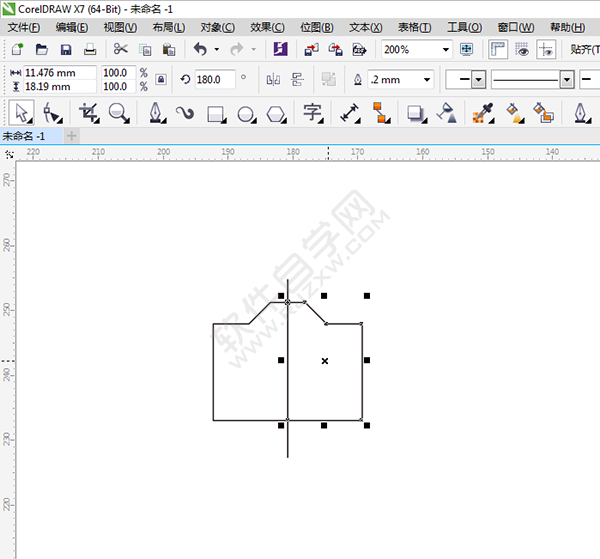Click the full screen preview icon
Screen dimensions: 600x559
(x=466, y=49)
